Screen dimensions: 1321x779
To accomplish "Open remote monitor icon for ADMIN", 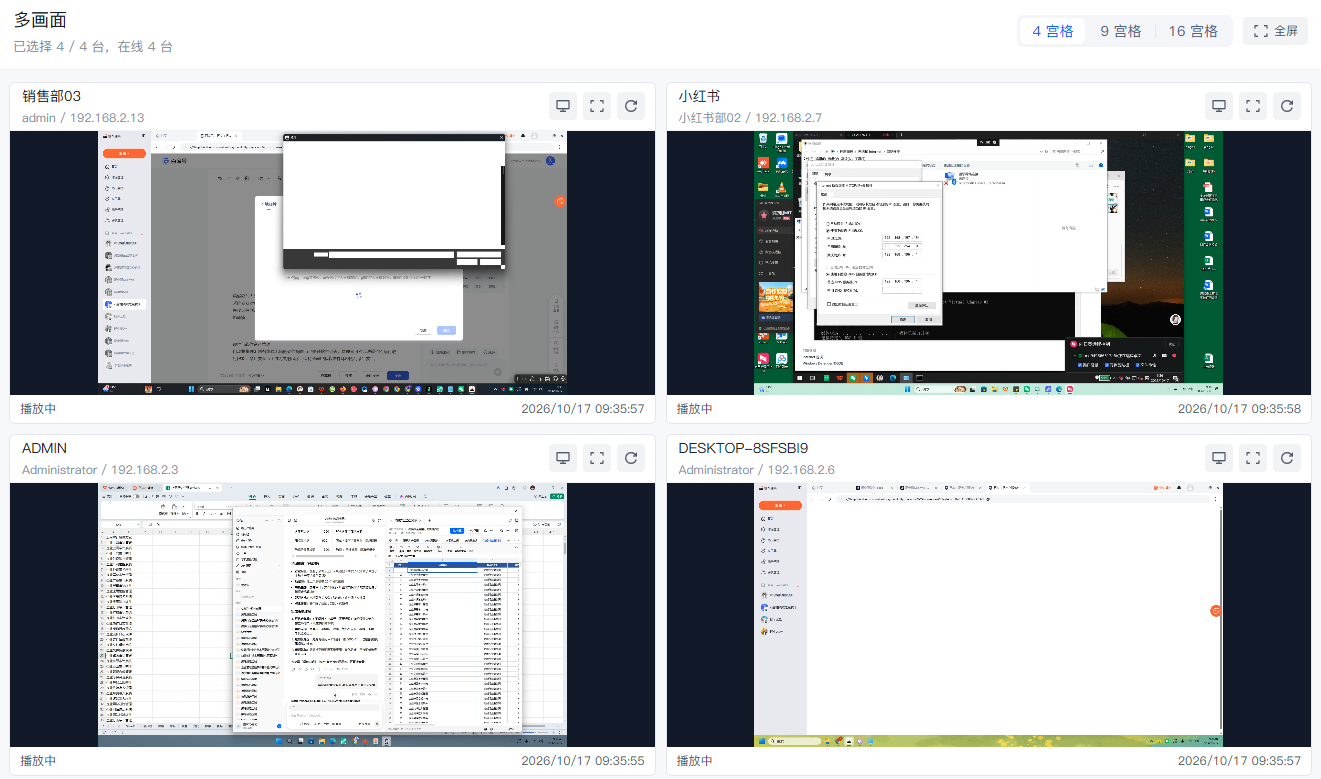I will click(x=563, y=458).
